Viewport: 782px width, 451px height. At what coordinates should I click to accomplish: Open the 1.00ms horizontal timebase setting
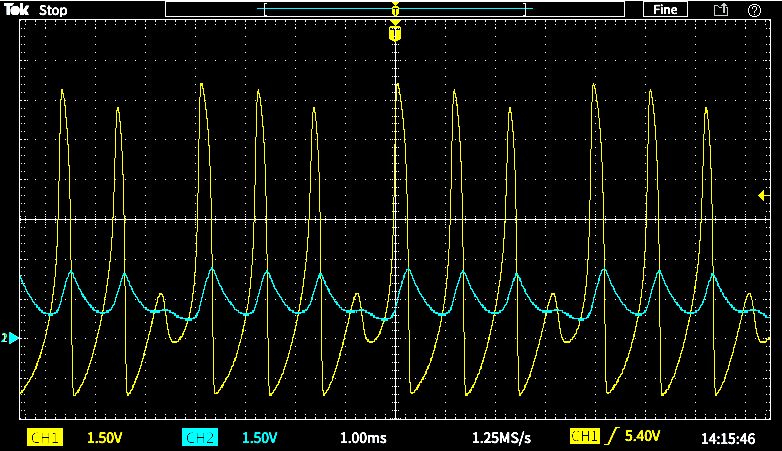(x=362, y=437)
